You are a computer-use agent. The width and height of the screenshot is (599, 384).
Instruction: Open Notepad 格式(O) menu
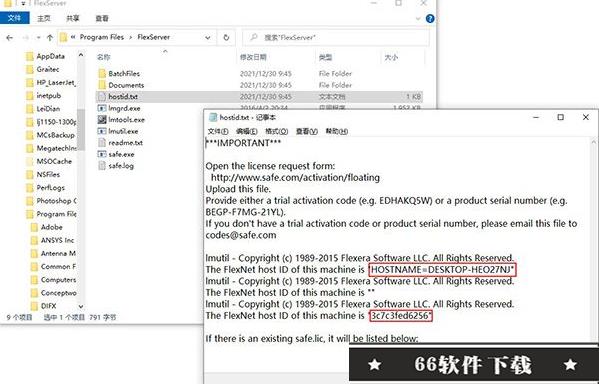coord(277,131)
